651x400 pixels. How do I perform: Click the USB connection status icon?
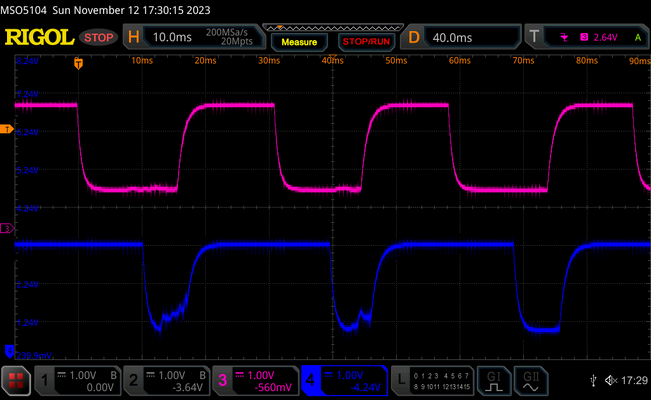pyautogui.click(x=594, y=380)
